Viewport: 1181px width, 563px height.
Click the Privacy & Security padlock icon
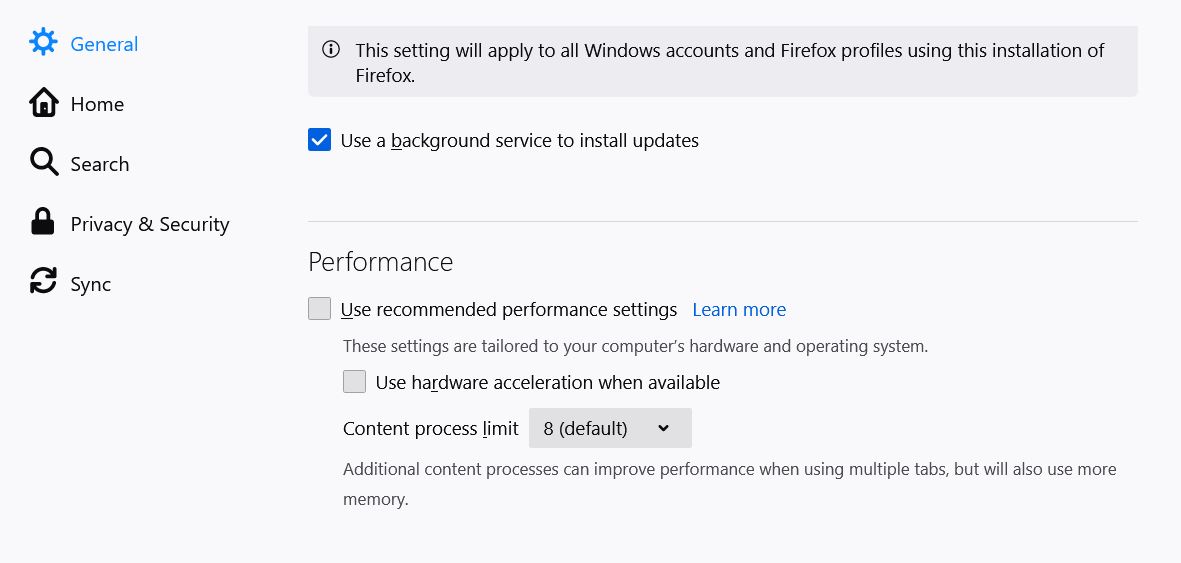click(43, 222)
